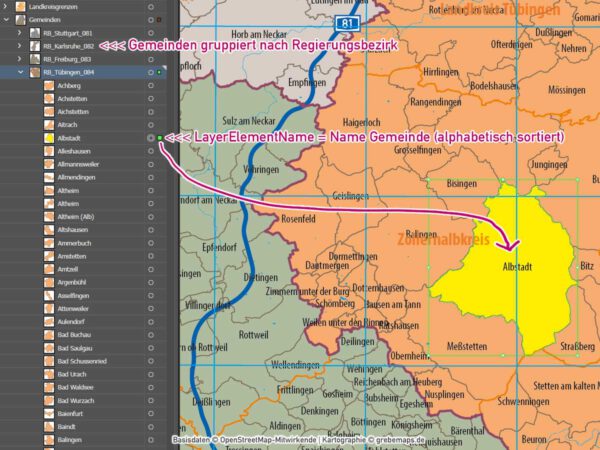Click the Aitrach element thumbnail
The width and height of the screenshot is (600, 450).
point(49,125)
